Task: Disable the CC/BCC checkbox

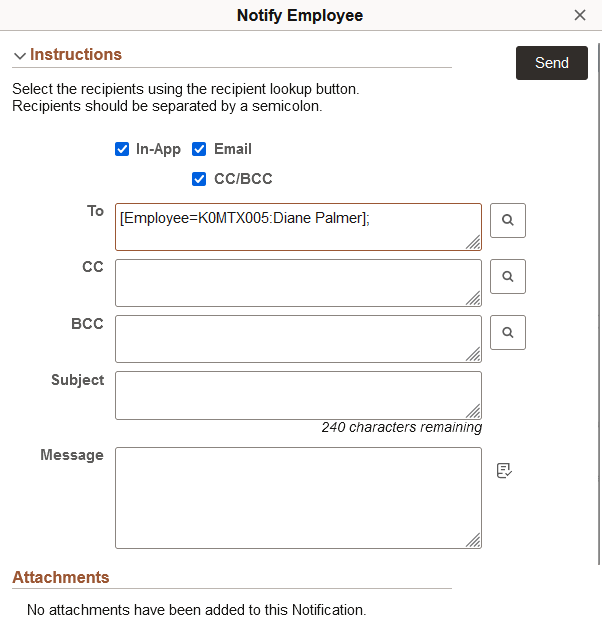Action: [x=199, y=179]
